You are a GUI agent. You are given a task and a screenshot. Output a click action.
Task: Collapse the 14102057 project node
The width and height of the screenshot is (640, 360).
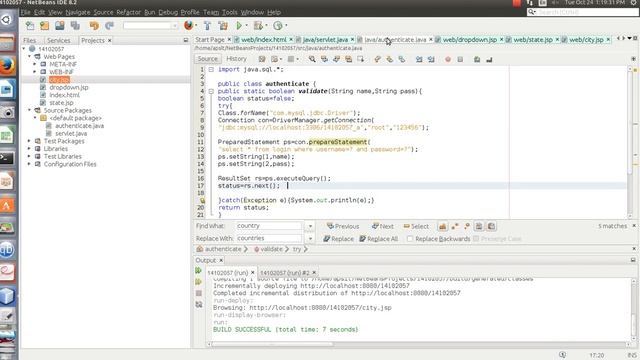pos(24,49)
